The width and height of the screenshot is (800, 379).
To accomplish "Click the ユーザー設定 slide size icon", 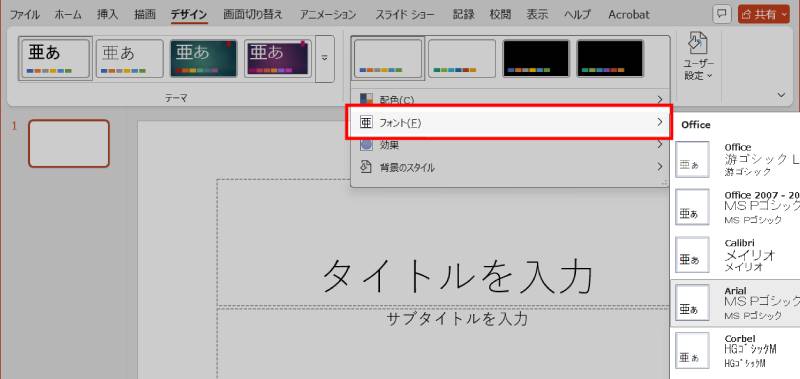I will tap(698, 43).
